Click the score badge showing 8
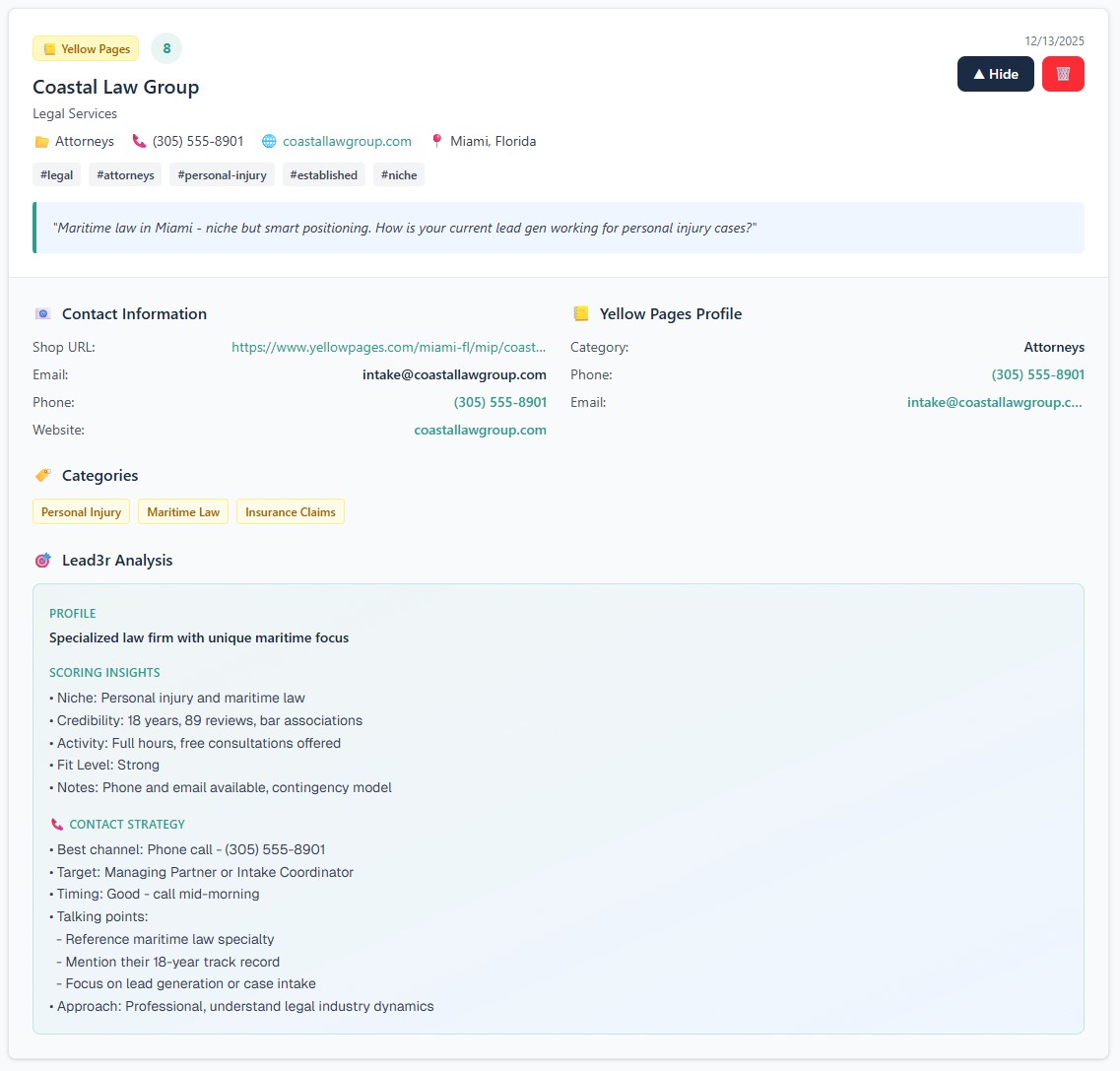This screenshot has height=1071, width=1120. pyautogui.click(x=166, y=48)
